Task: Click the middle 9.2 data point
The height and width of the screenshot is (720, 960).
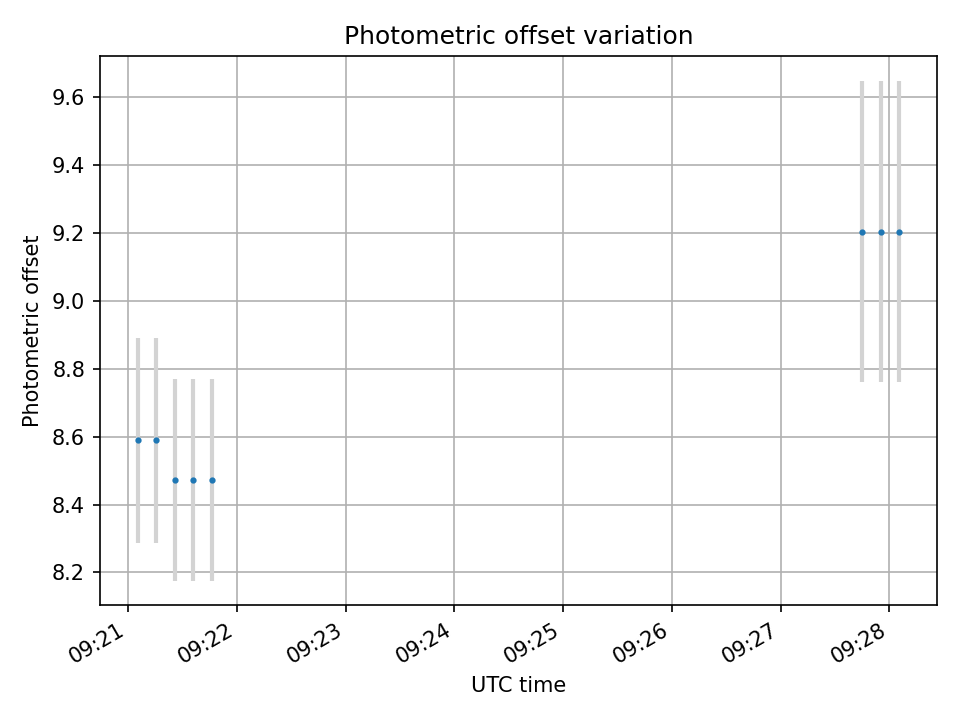Action: [882, 233]
